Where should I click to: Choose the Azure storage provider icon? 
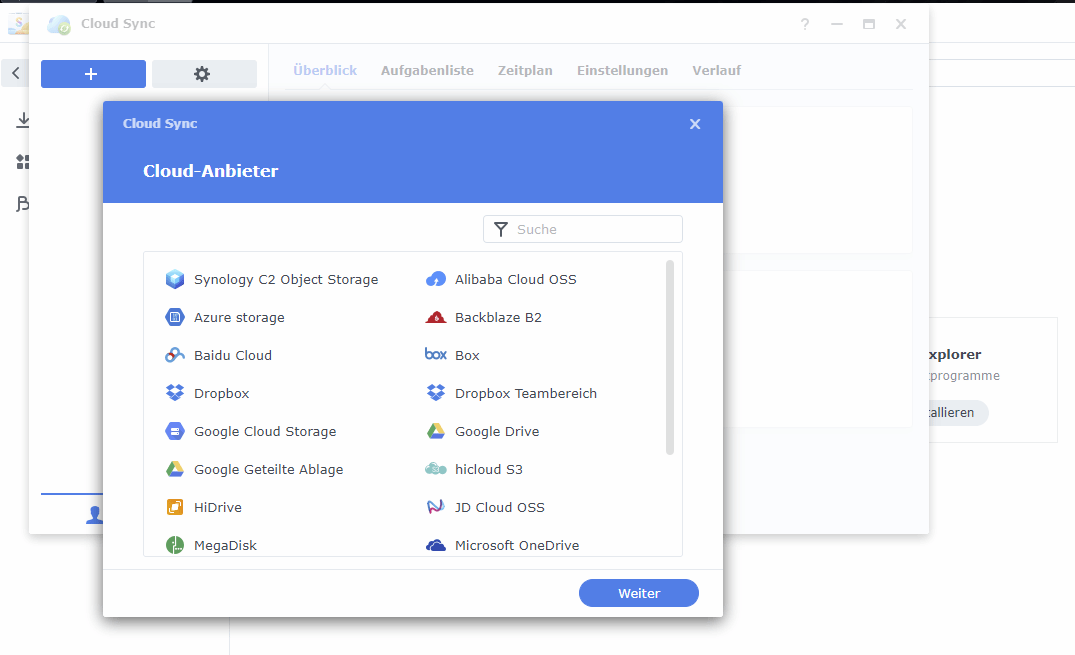pos(175,318)
